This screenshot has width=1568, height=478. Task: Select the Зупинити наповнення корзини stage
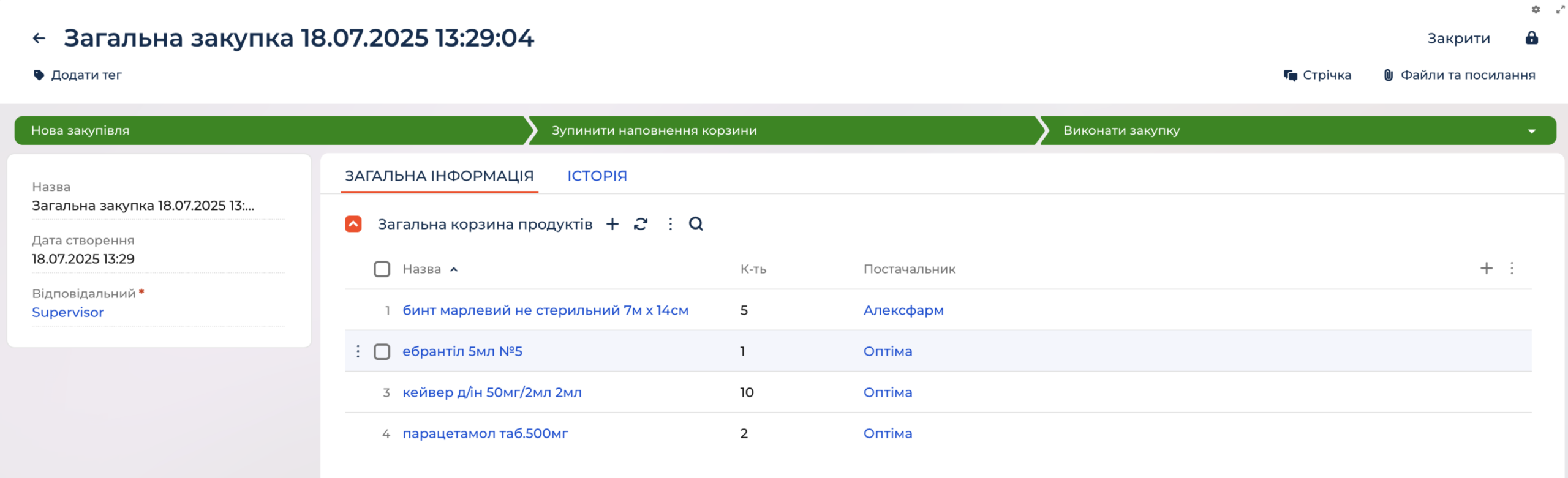(784, 130)
